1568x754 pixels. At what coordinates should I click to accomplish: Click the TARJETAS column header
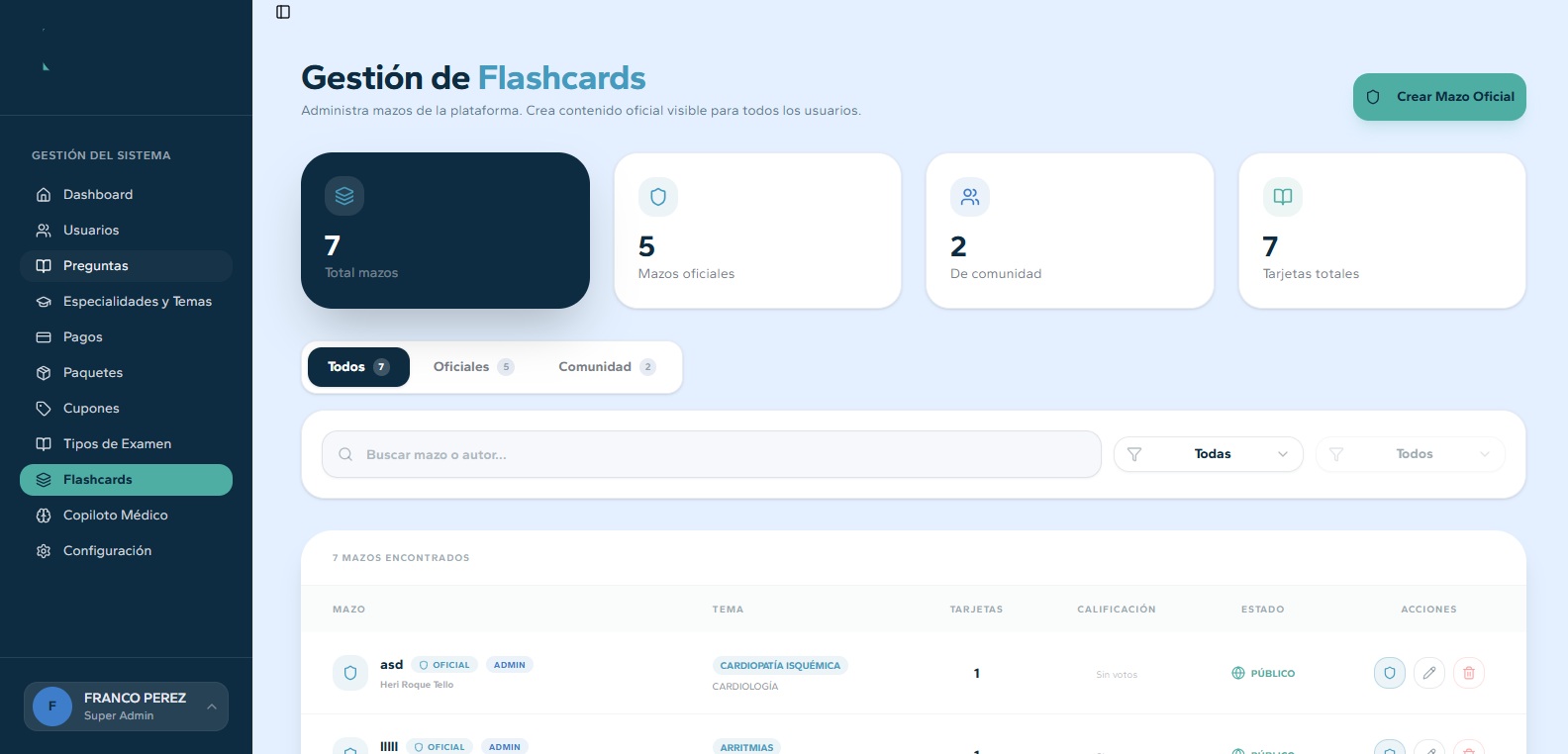point(976,610)
